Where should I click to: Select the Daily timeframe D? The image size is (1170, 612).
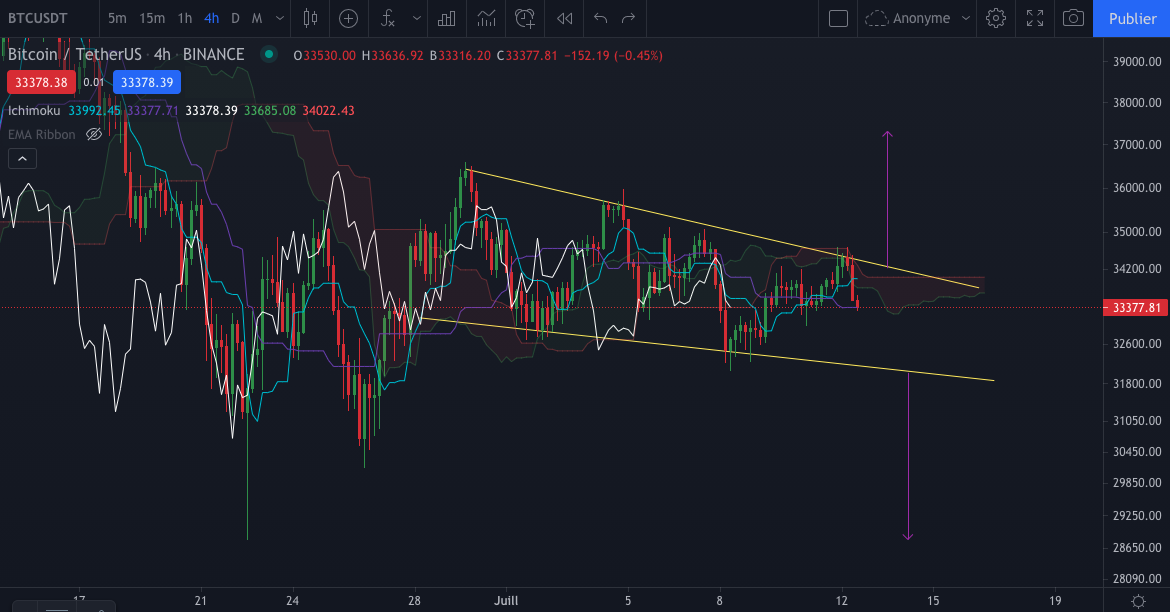point(235,18)
